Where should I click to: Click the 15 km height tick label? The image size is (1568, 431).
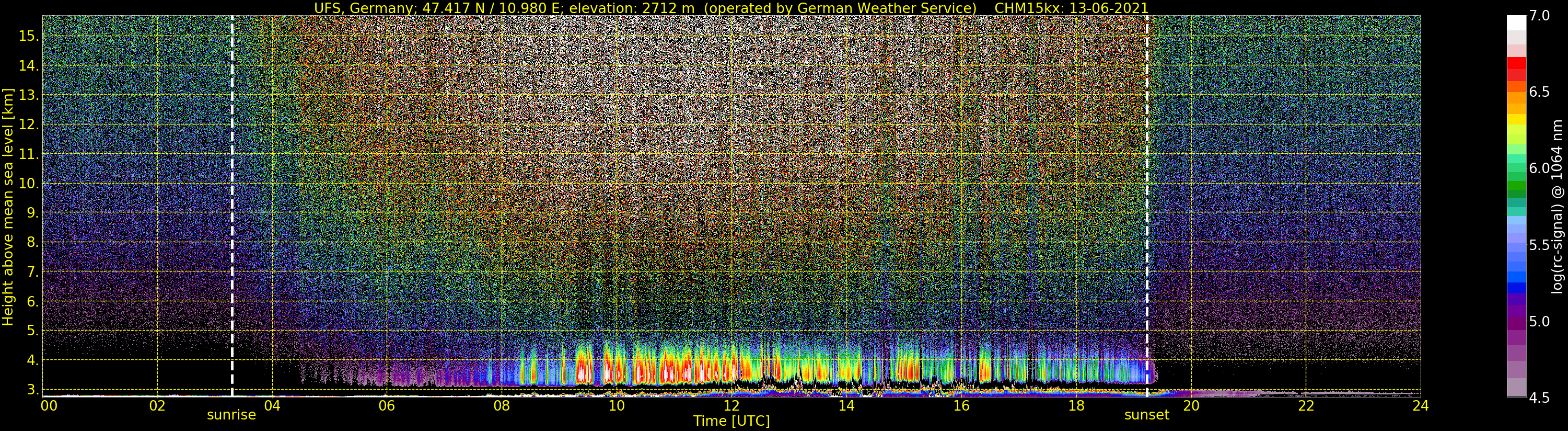(29, 36)
